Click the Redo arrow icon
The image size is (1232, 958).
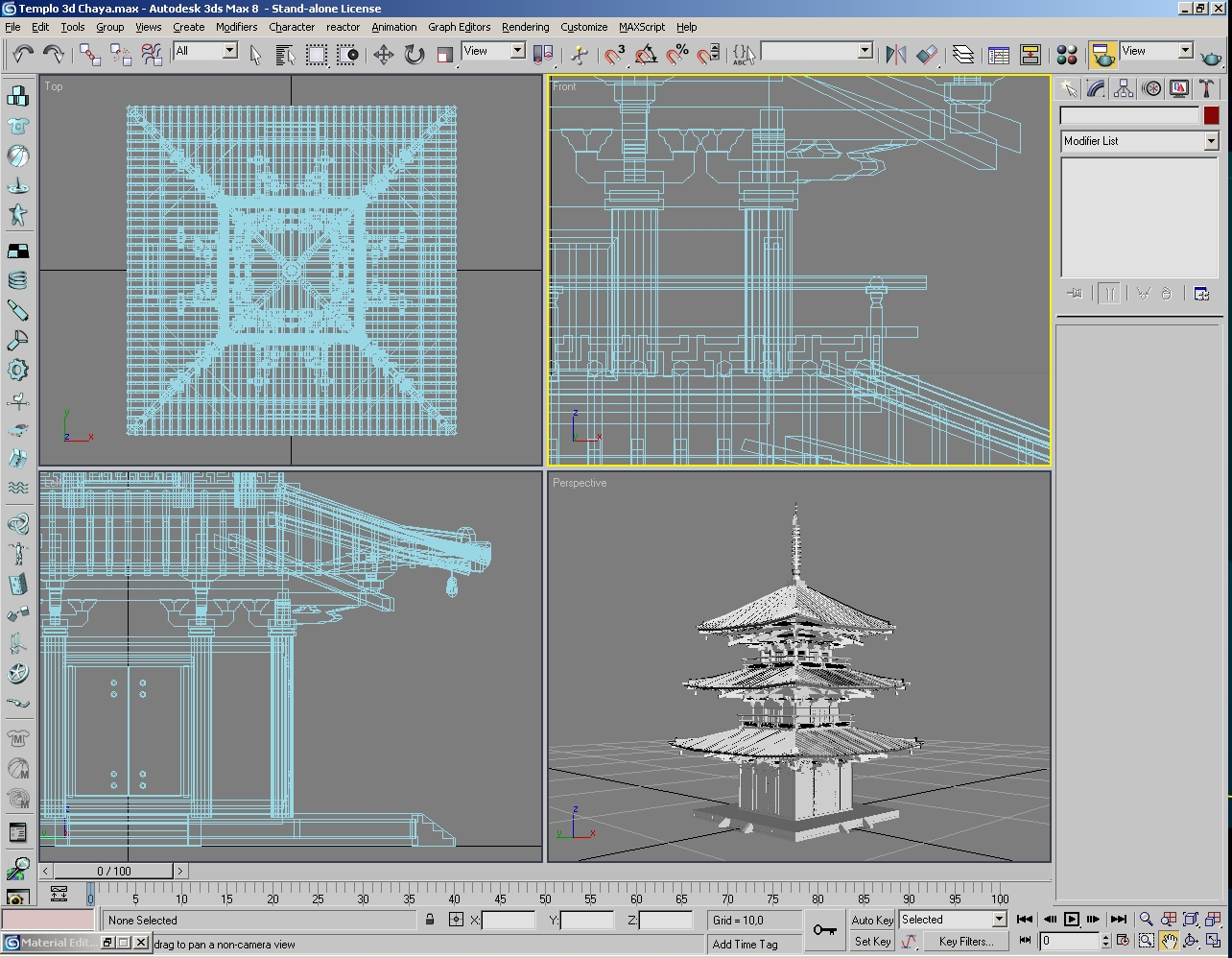pyautogui.click(x=54, y=54)
